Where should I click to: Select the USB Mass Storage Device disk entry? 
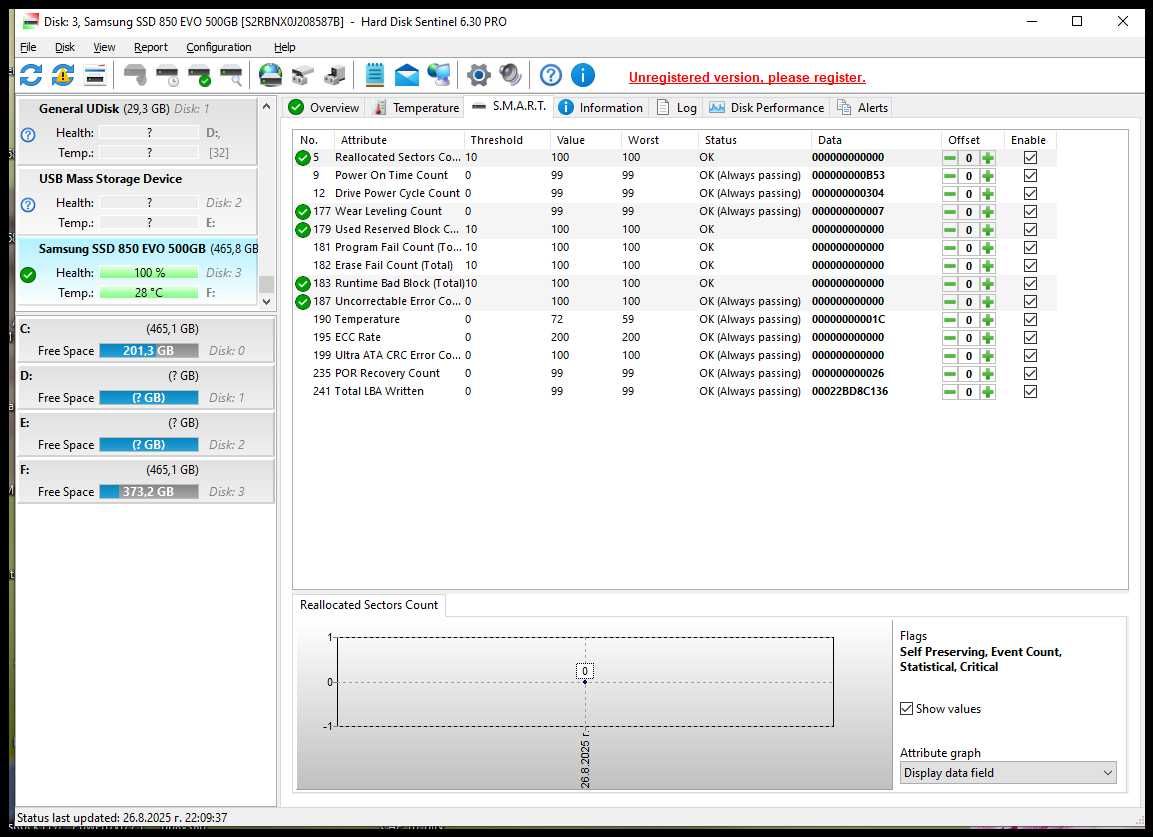tap(137, 201)
